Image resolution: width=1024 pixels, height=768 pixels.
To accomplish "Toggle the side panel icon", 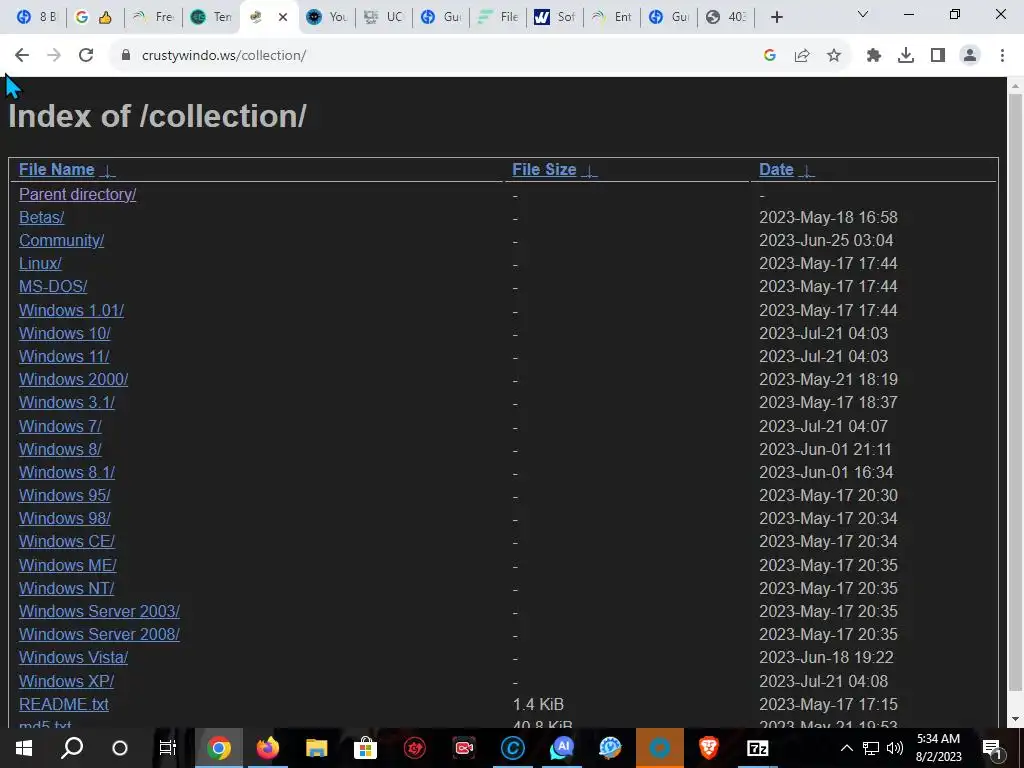I will tap(938, 56).
